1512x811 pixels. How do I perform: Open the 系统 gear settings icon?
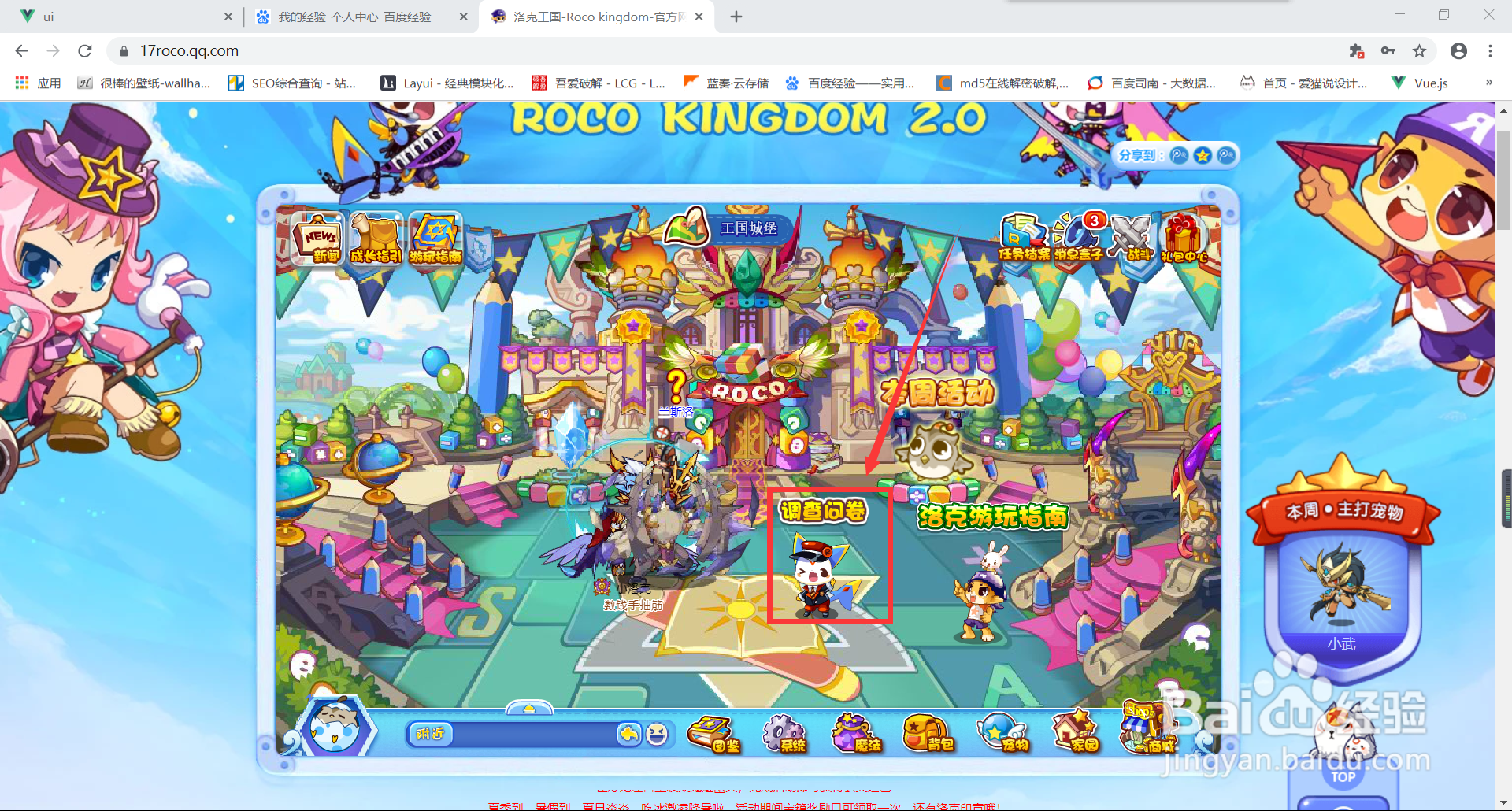784,734
